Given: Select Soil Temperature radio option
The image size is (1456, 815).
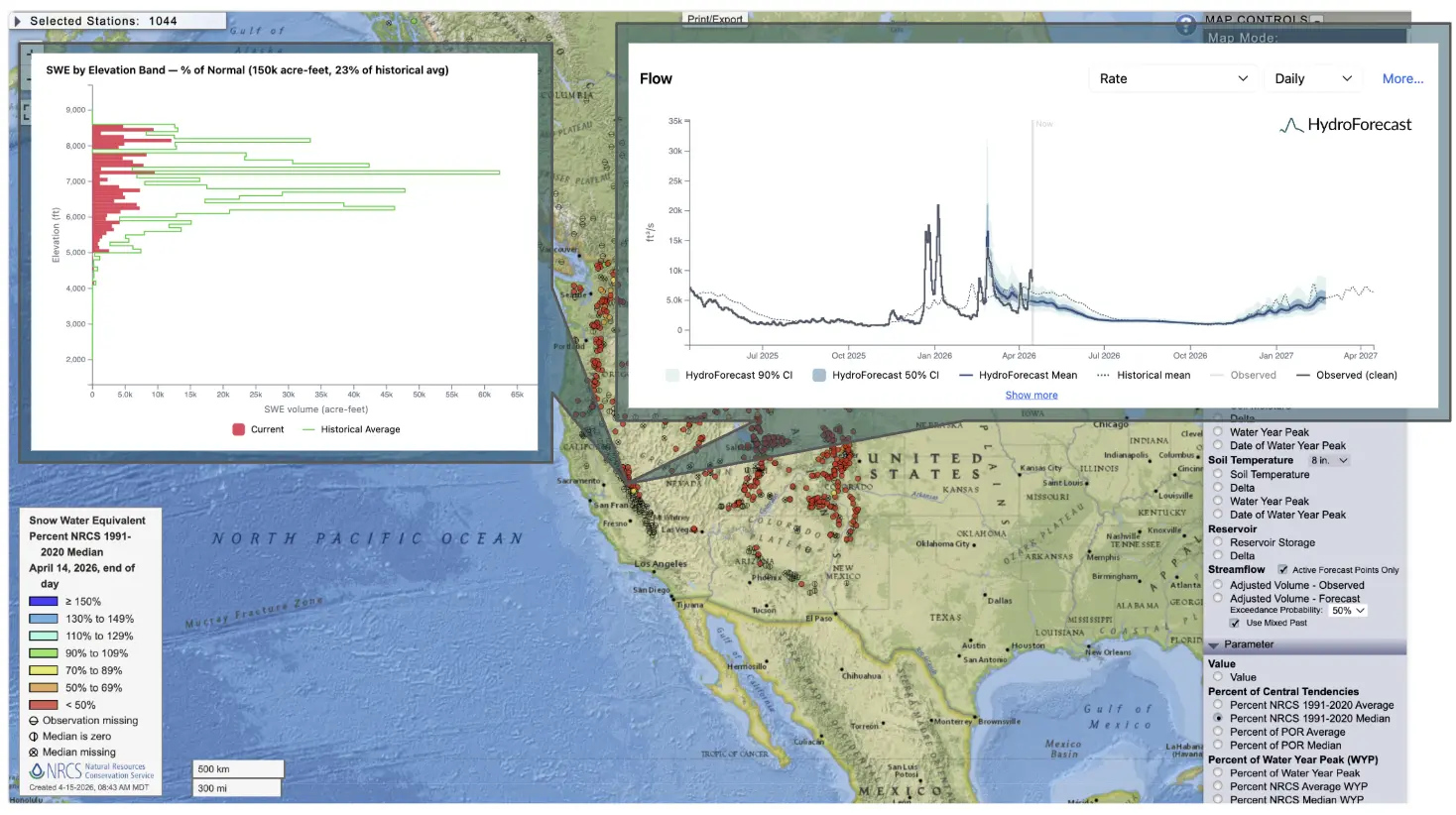Looking at the screenshot, I should (x=1218, y=474).
